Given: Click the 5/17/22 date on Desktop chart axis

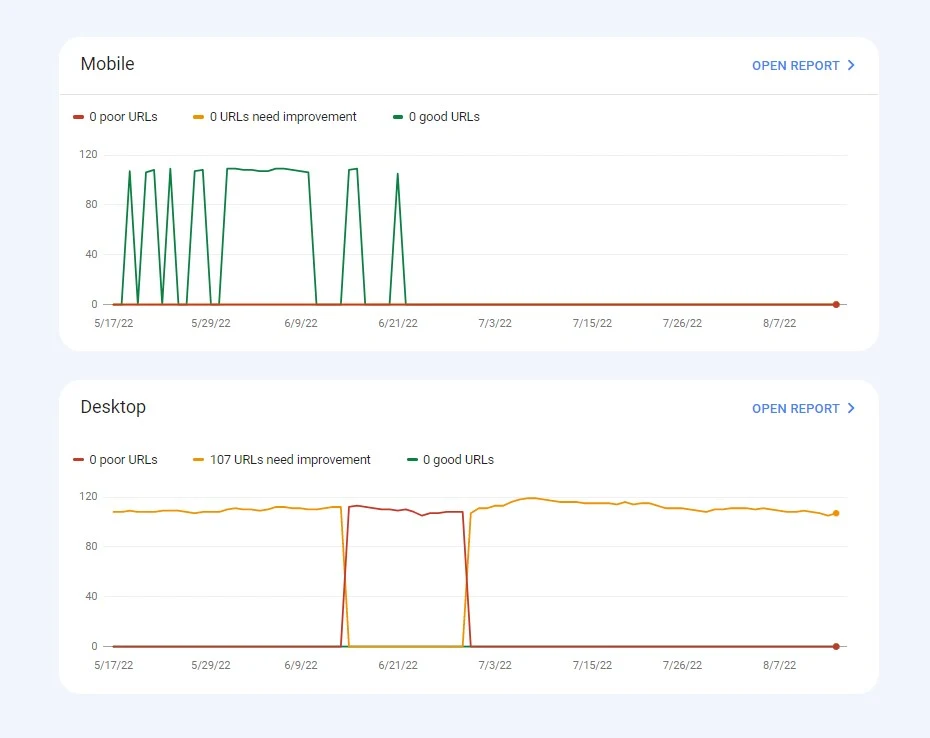Looking at the screenshot, I should [x=114, y=666].
